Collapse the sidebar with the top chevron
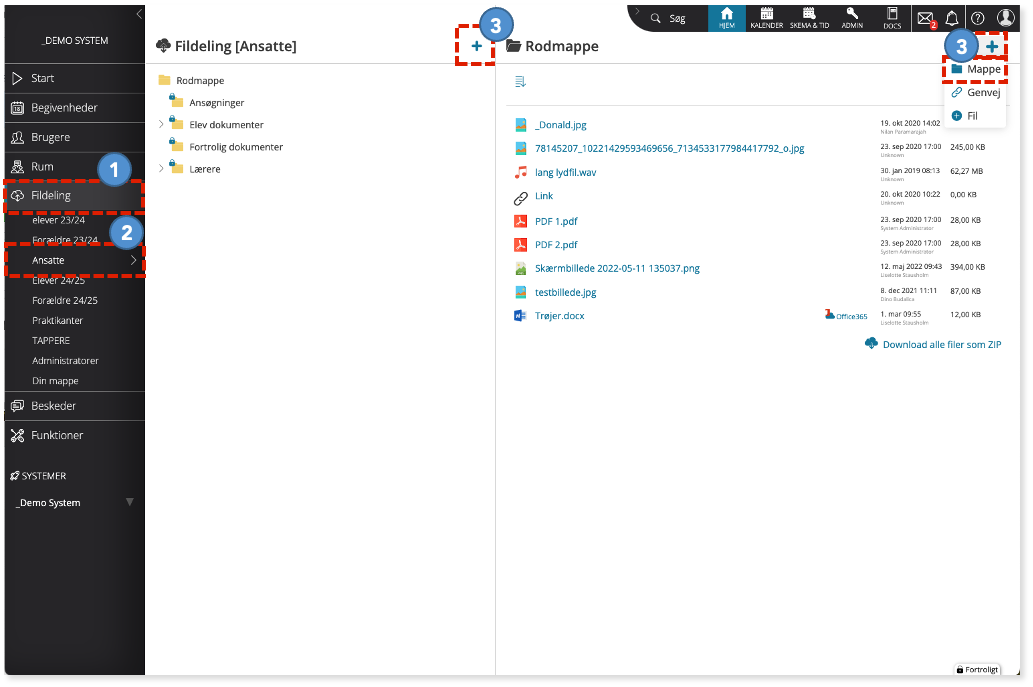Screen dimensions: 1033x687 [x=139, y=14]
